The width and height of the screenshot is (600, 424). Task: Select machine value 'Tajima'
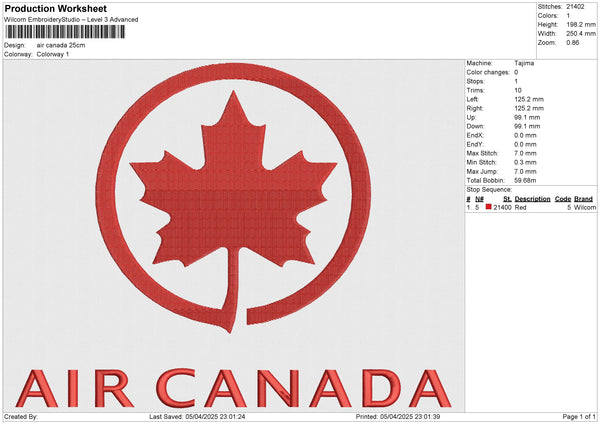click(524, 63)
